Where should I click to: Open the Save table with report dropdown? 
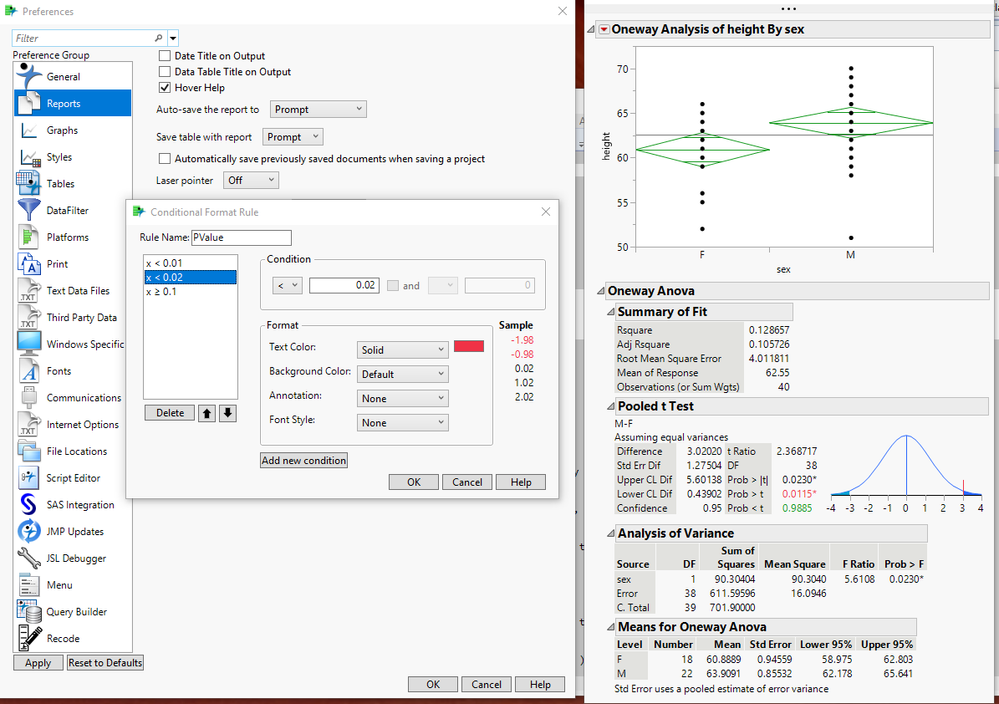click(x=292, y=137)
